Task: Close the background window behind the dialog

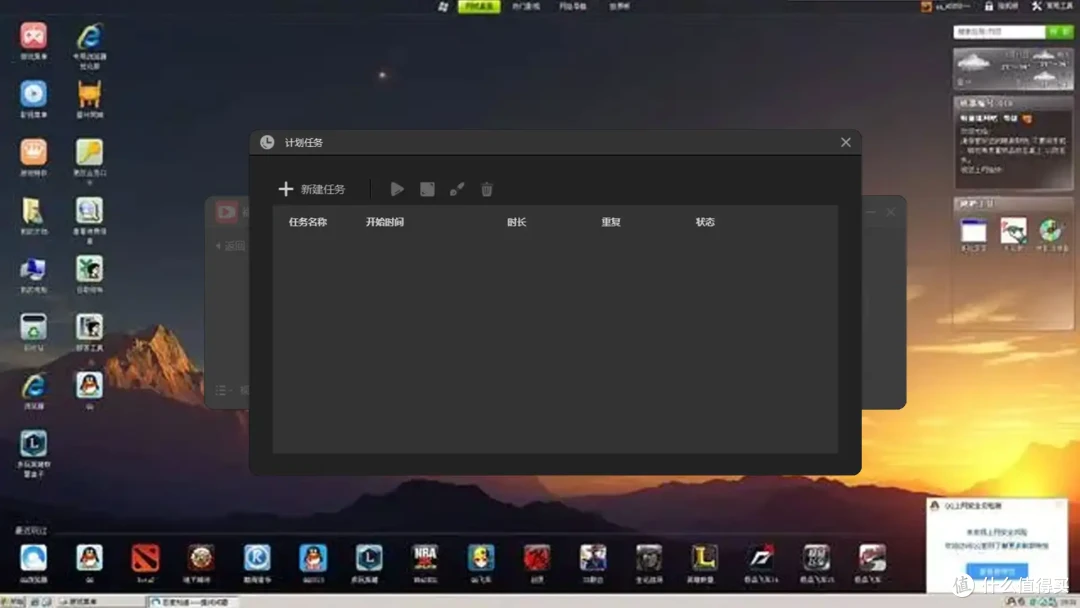Action: pyautogui.click(x=891, y=212)
